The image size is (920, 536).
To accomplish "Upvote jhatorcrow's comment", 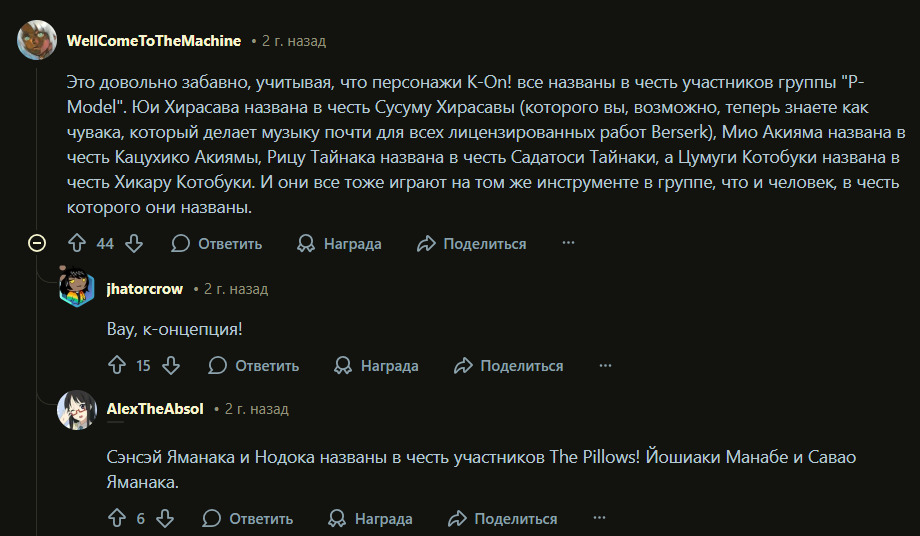I will pyautogui.click(x=115, y=366).
